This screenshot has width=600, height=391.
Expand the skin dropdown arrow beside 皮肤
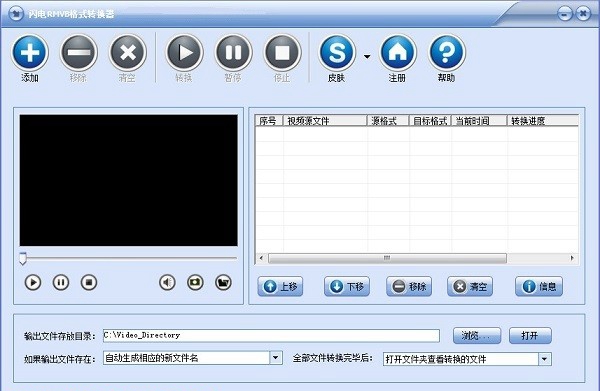(367, 57)
